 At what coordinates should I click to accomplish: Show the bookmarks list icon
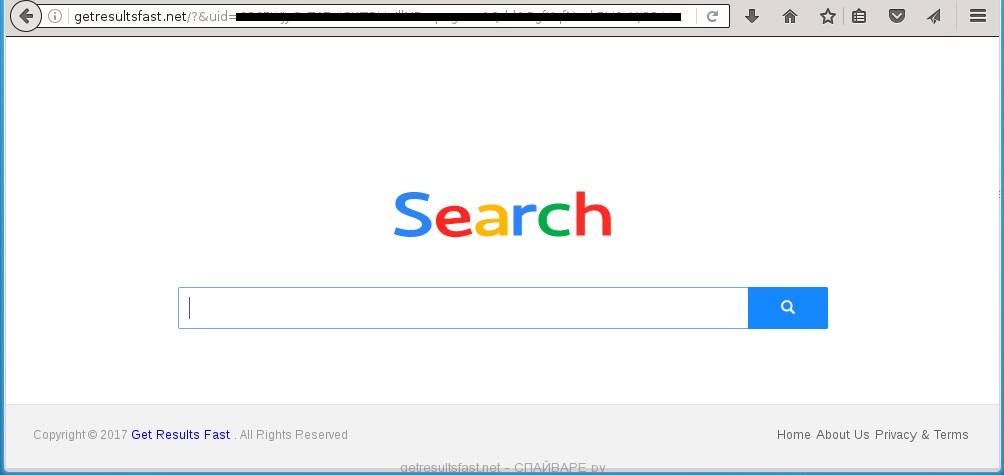point(859,17)
